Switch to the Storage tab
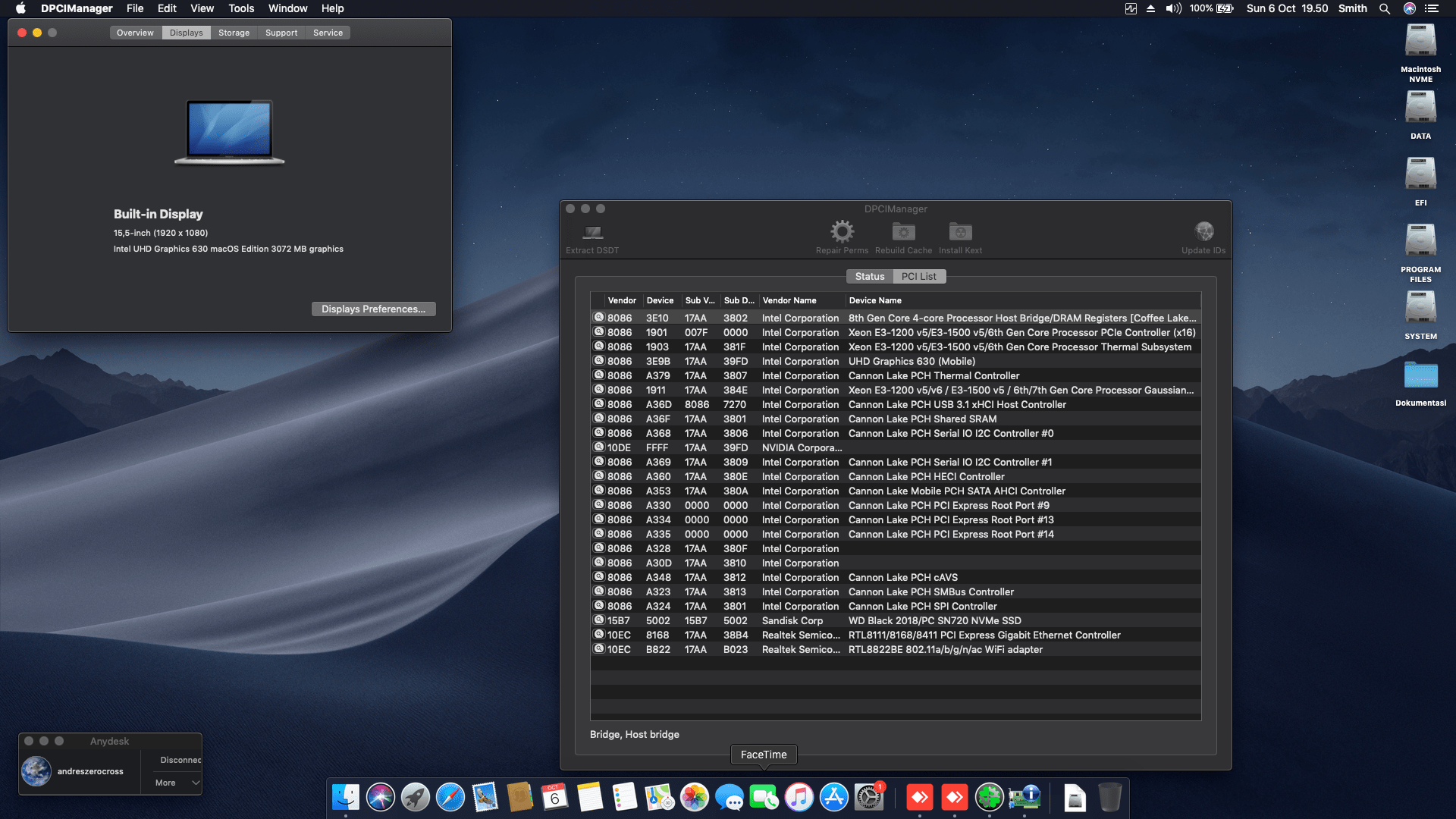Image resolution: width=1456 pixels, height=819 pixels. (234, 33)
